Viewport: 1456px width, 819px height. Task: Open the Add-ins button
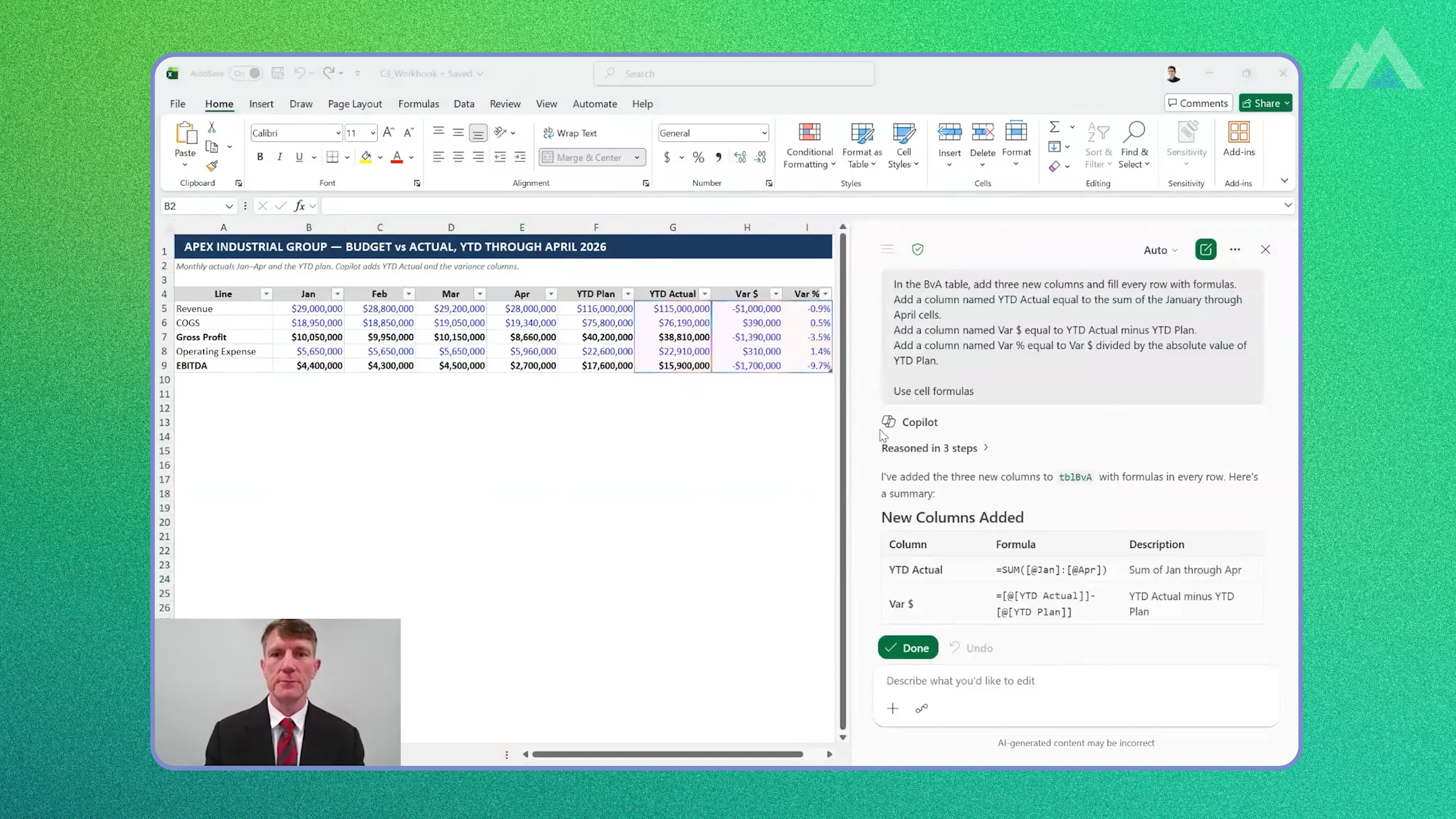(x=1238, y=140)
